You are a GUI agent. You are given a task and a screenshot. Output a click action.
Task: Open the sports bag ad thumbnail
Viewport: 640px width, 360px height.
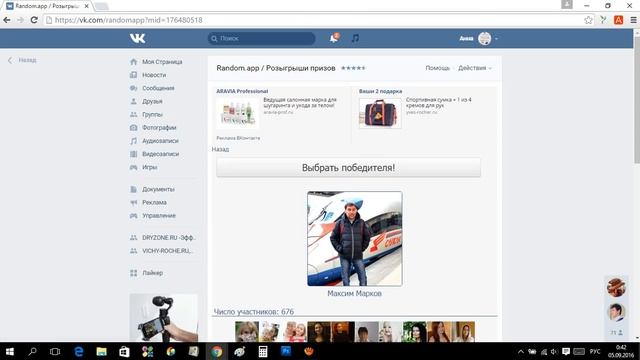click(x=380, y=113)
